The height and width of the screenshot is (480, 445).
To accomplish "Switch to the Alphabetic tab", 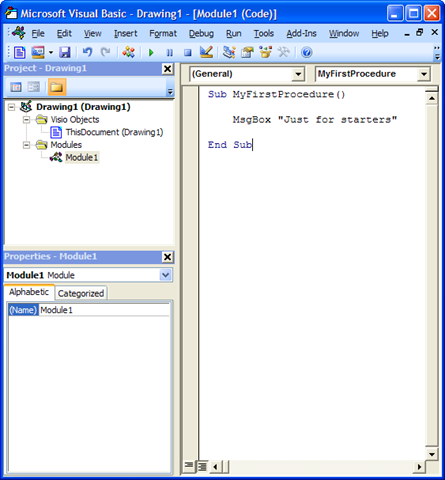I will [29, 292].
